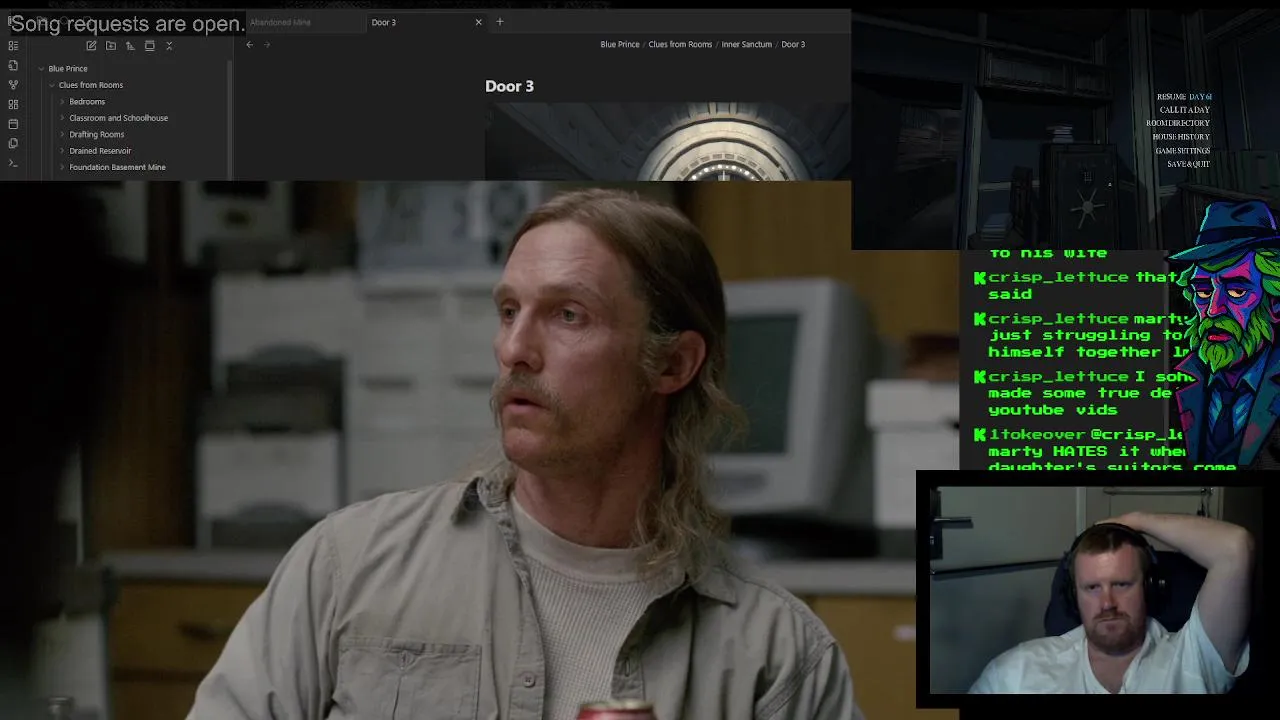Click the auto-reveal current file icon
The width and height of the screenshot is (1280, 720).
[x=150, y=45]
